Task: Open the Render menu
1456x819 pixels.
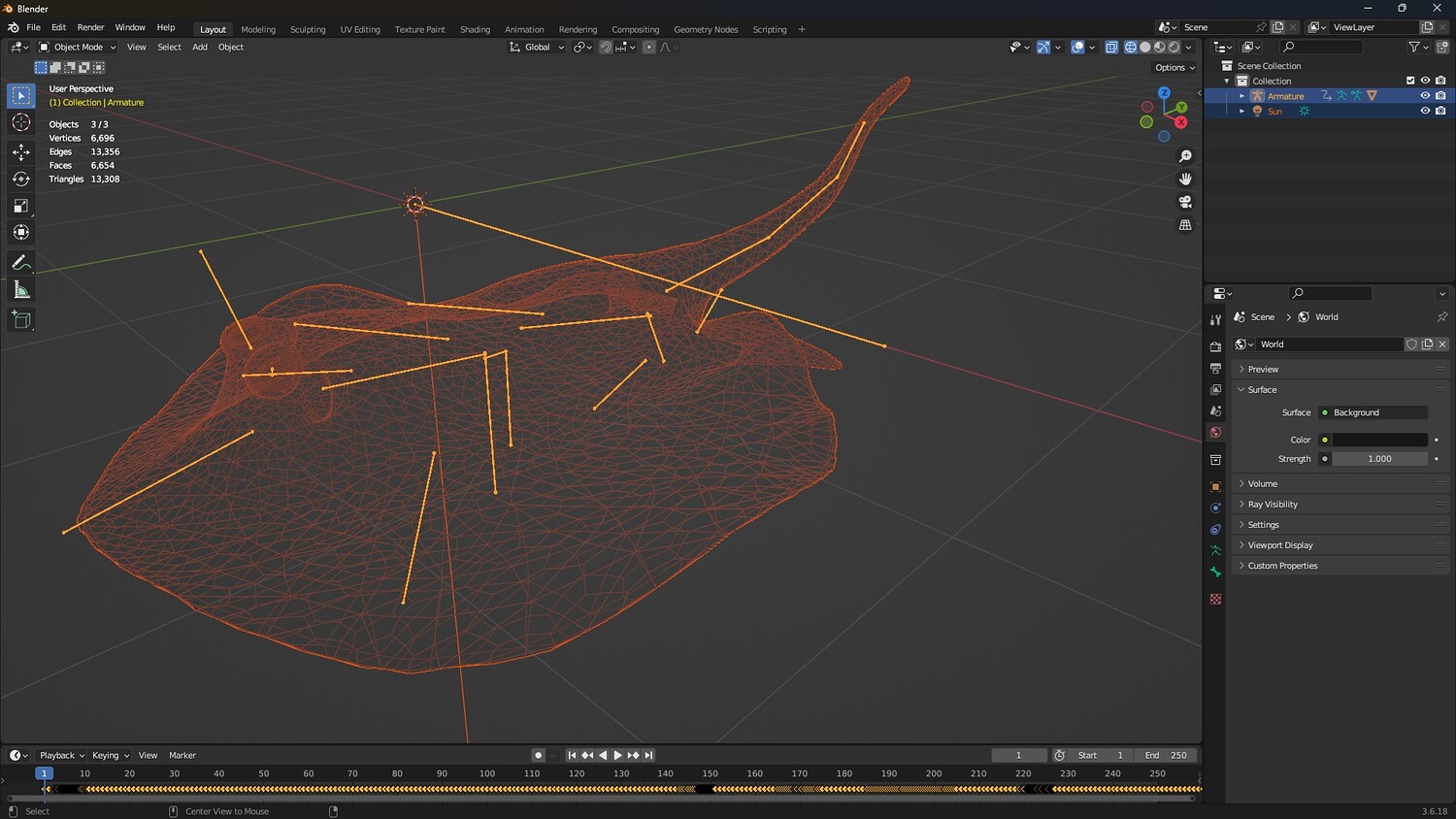Action: (90, 27)
